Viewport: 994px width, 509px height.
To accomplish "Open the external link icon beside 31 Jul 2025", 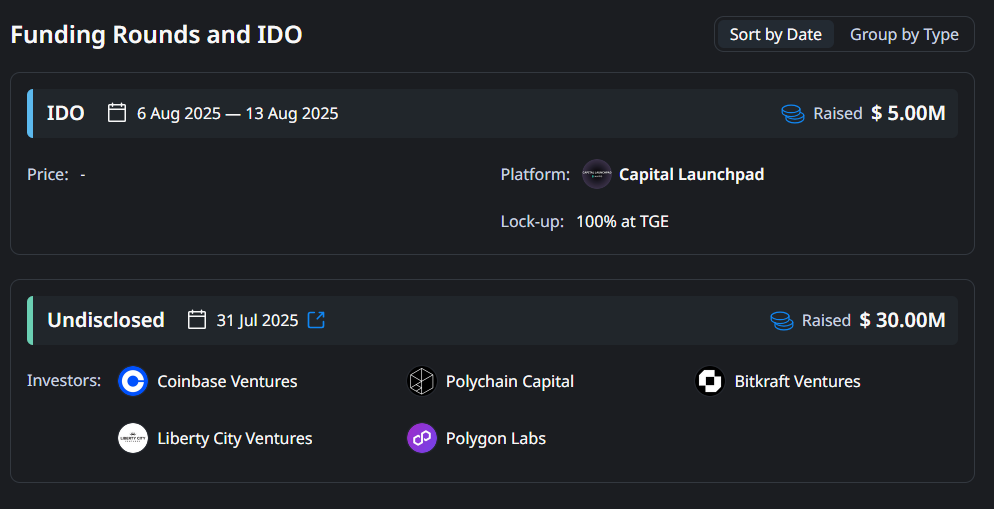I will pyautogui.click(x=316, y=320).
